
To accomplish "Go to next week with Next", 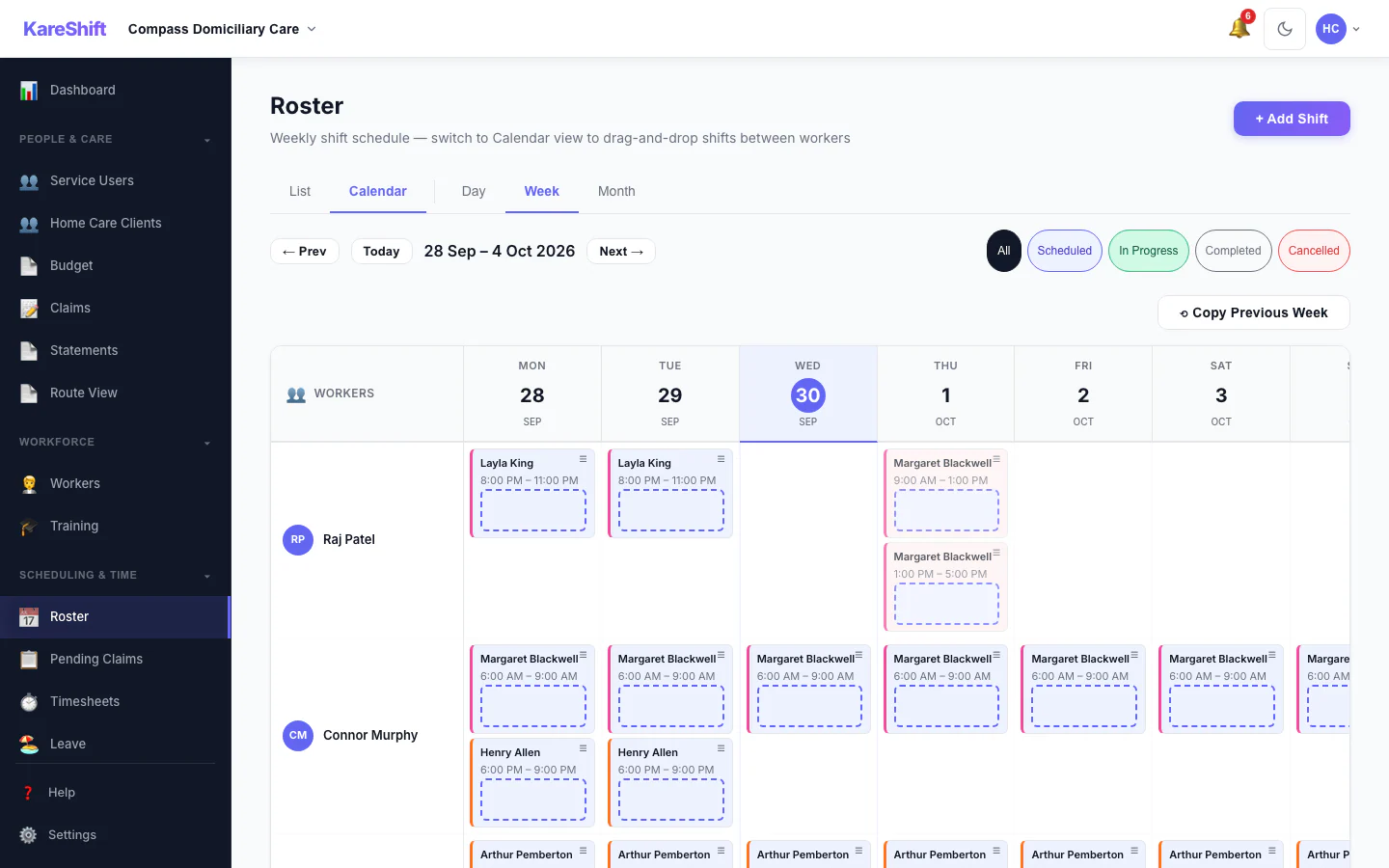I will pyautogui.click(x=621, y=251).
